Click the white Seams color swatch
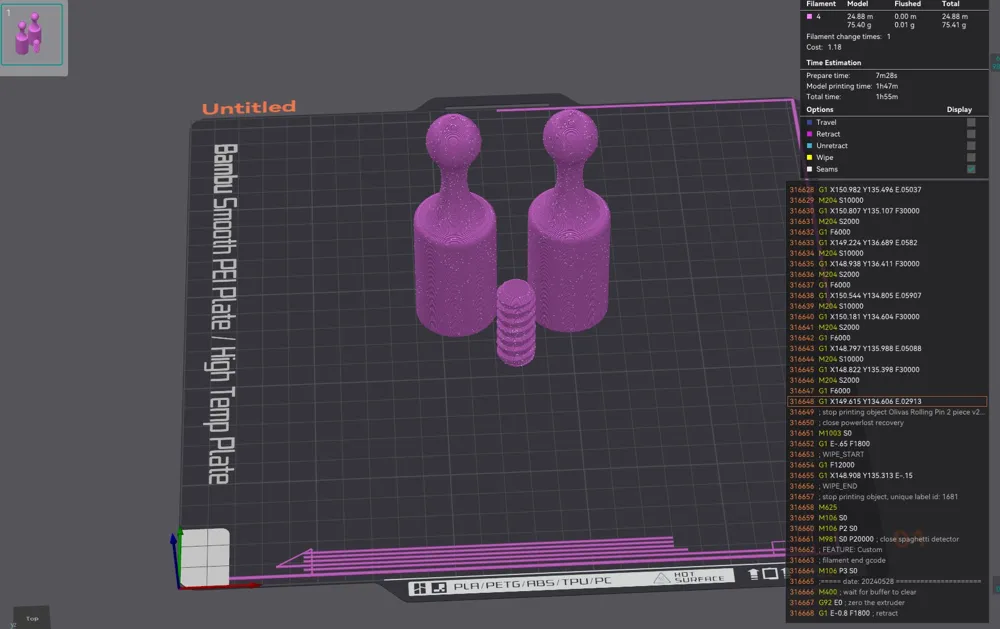This screenshot has width=1000, height=629. (809, 169)
